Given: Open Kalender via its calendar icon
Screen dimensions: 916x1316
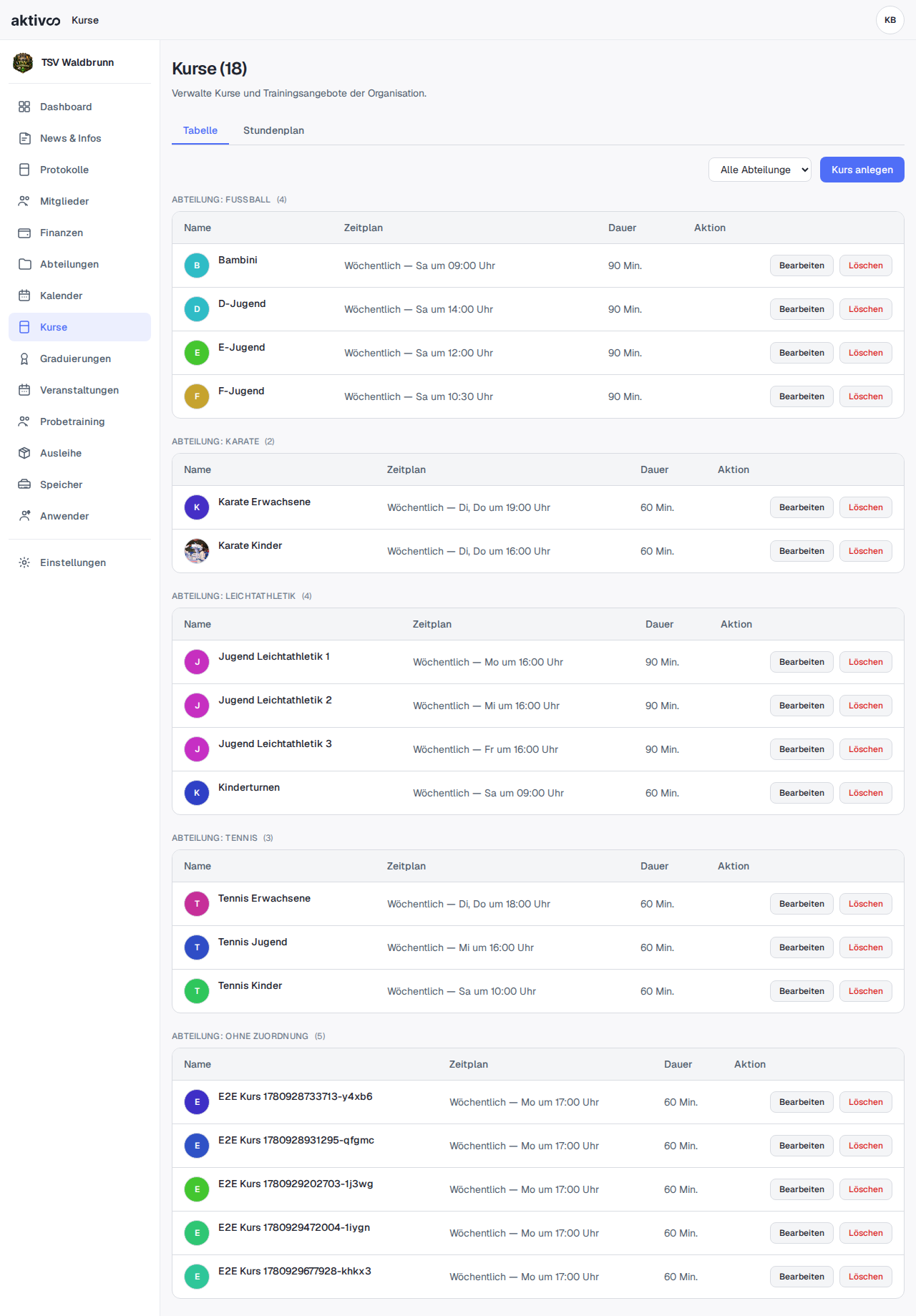Looking at the screenshot, I should click(x=24, y=296).
